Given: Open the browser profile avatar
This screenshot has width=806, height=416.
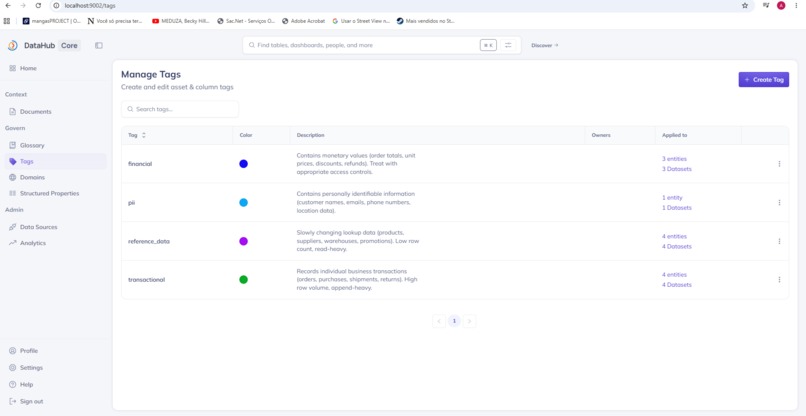Looking at the screenshot, I should pyautogui.click(x=781, y=5).
